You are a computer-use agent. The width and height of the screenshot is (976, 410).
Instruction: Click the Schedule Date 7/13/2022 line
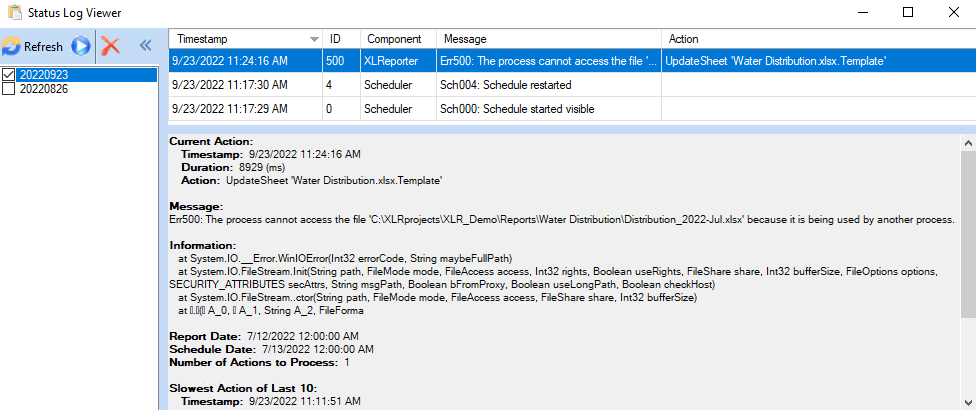point(271,349)
